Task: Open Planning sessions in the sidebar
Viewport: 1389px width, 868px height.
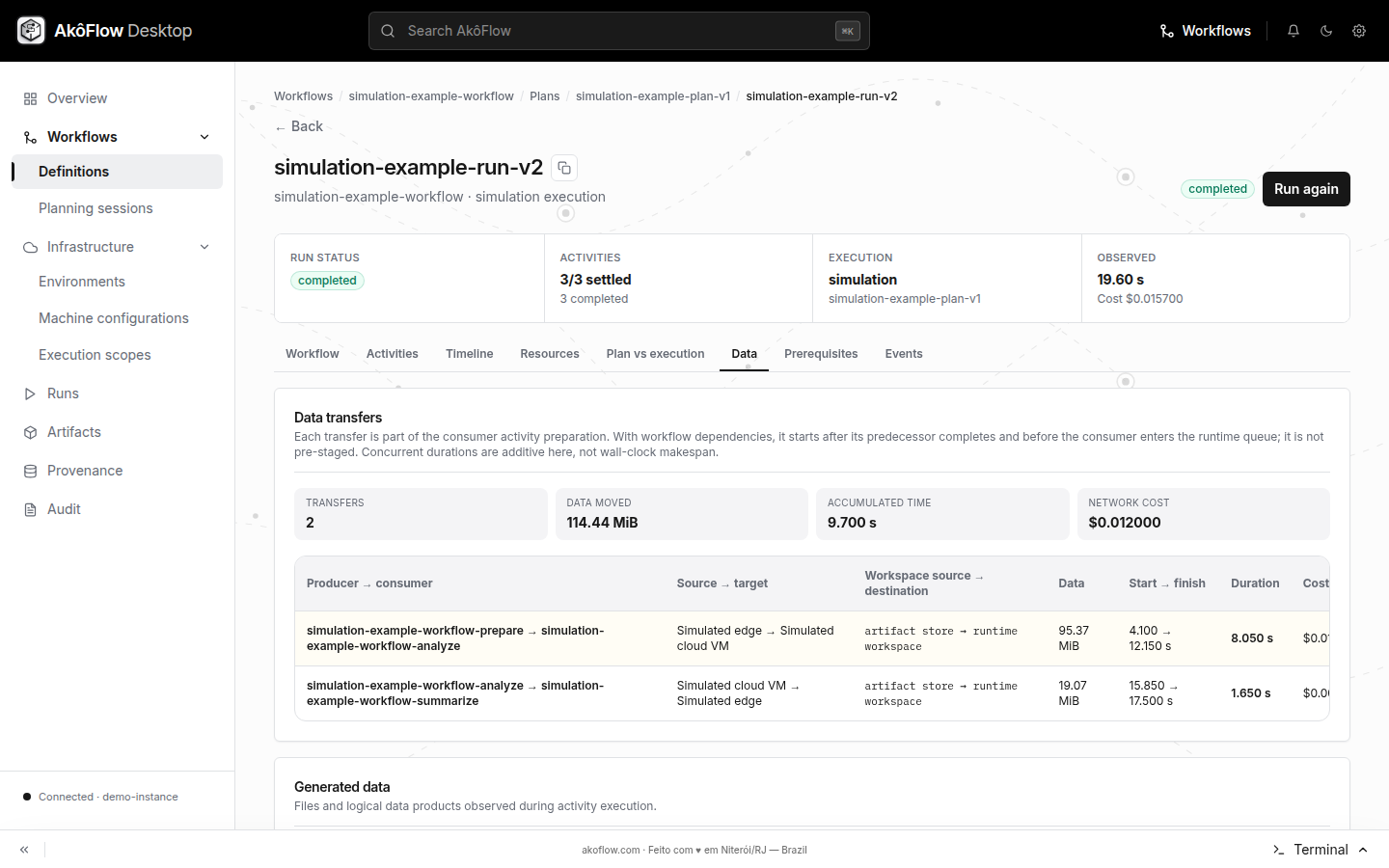Action: [x=117, y=208]
